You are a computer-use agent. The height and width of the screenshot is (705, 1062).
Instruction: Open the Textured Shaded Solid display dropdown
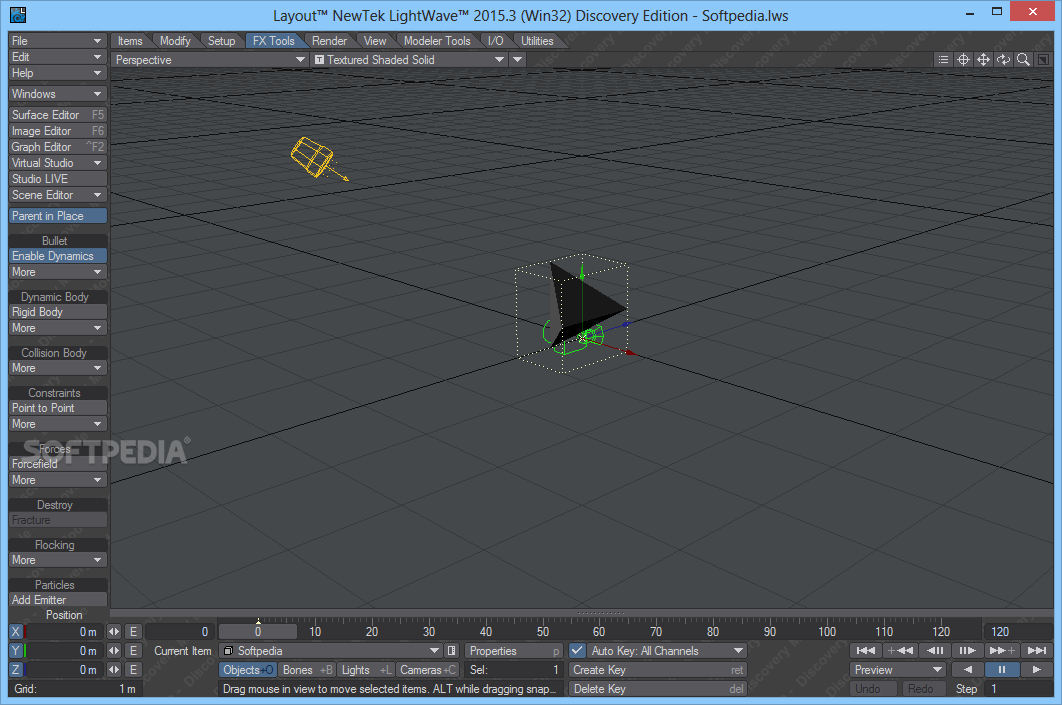tap(409, 60)
